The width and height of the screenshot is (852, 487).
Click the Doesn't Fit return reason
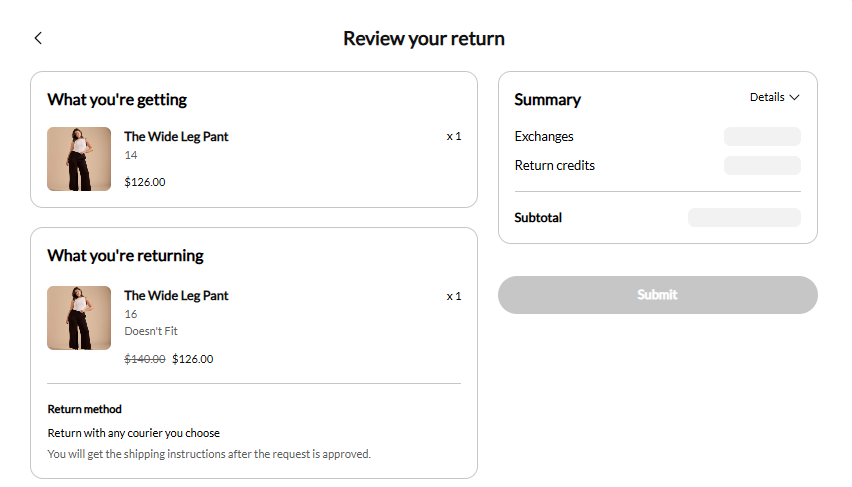point(151,331)
